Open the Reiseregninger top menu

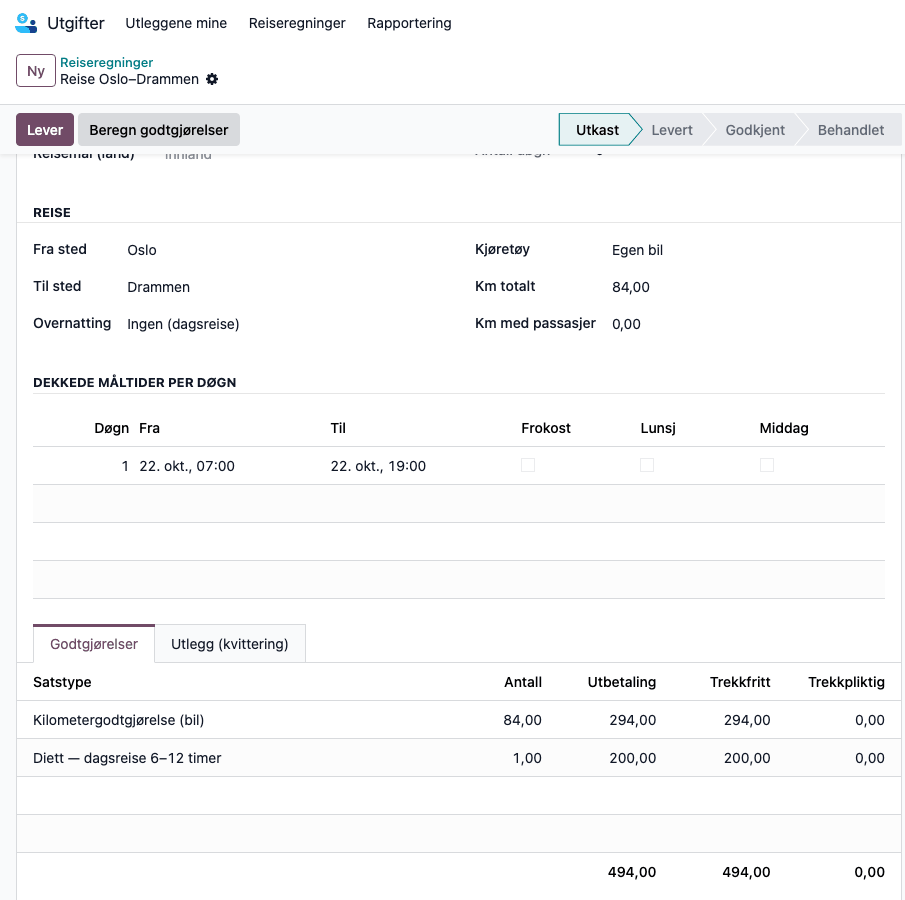(x=297, y=23)
